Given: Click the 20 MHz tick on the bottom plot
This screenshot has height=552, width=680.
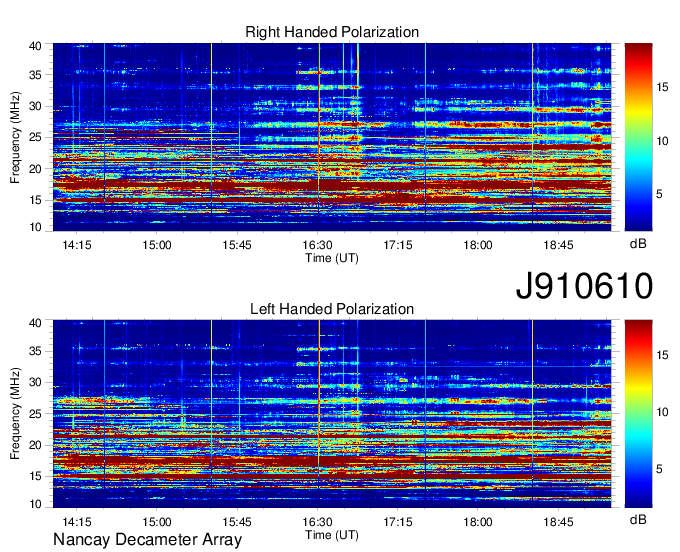Looking at the screenshot, I should coord(35,445).
